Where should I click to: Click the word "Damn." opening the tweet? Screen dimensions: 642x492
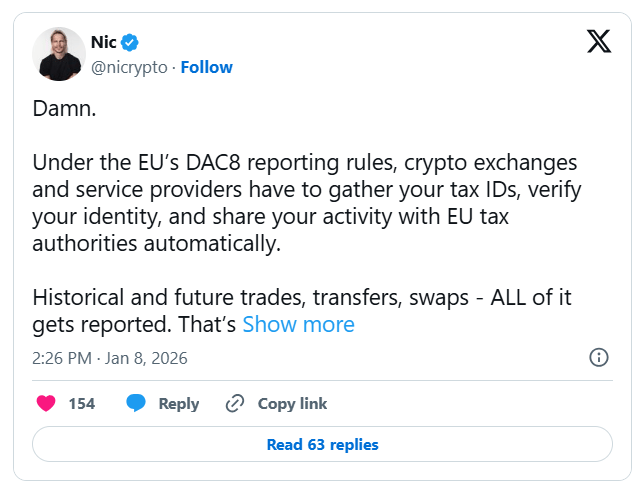coord(65,108)
